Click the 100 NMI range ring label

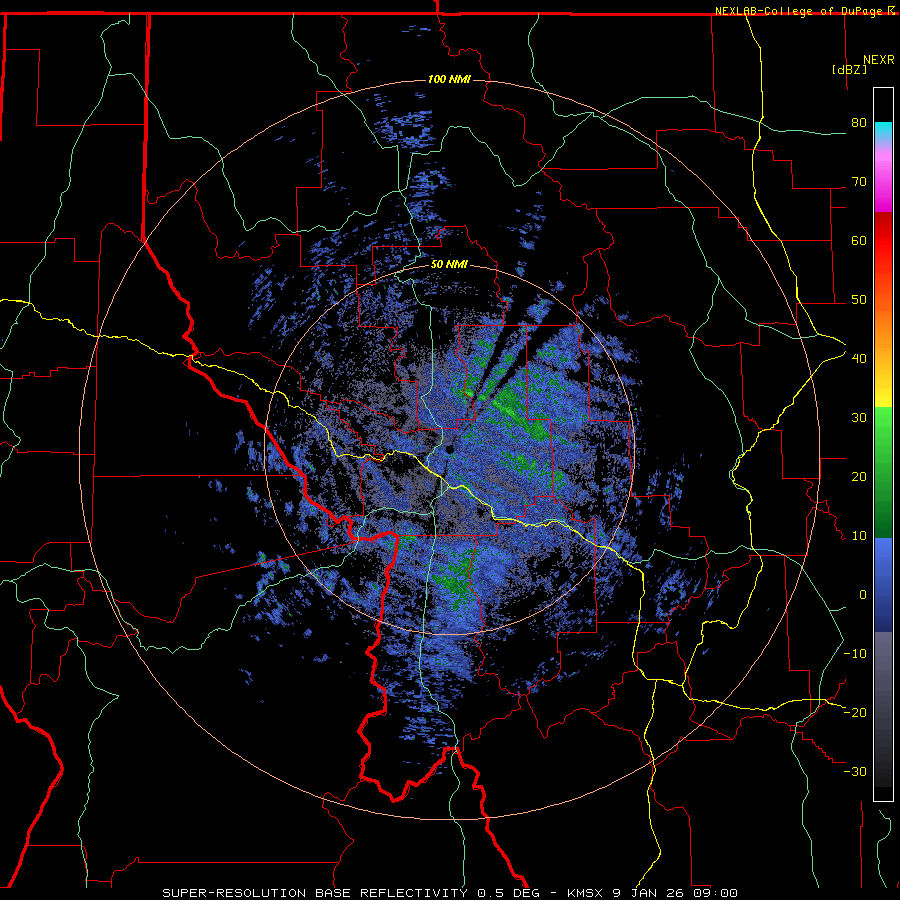[x=449, y=79]
